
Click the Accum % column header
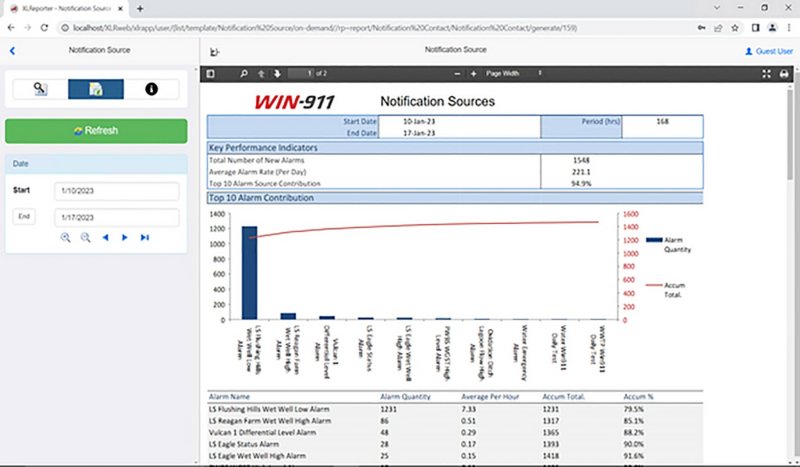(638, 397)
